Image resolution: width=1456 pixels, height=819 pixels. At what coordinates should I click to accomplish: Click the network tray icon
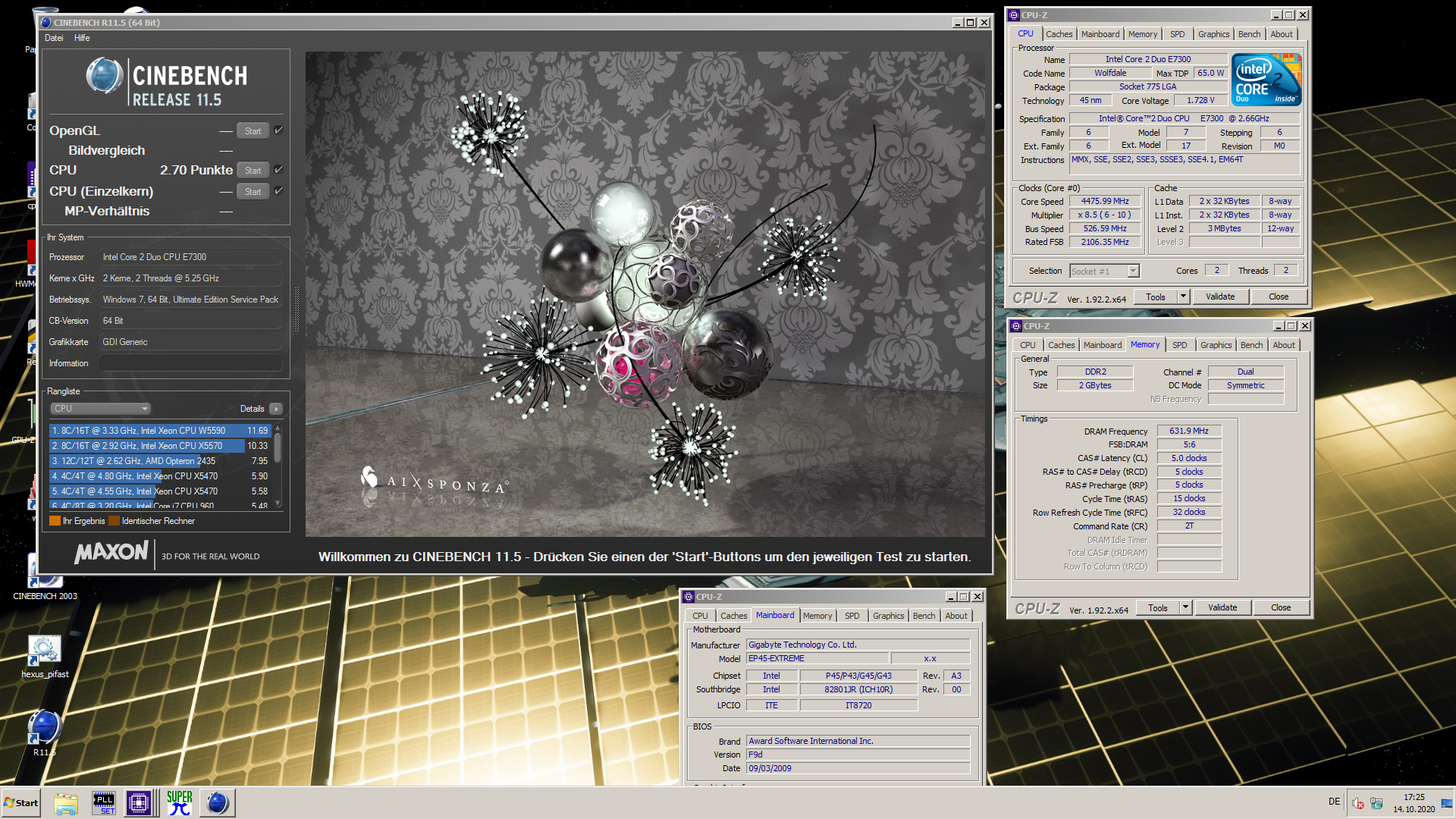coord(1376,803)
